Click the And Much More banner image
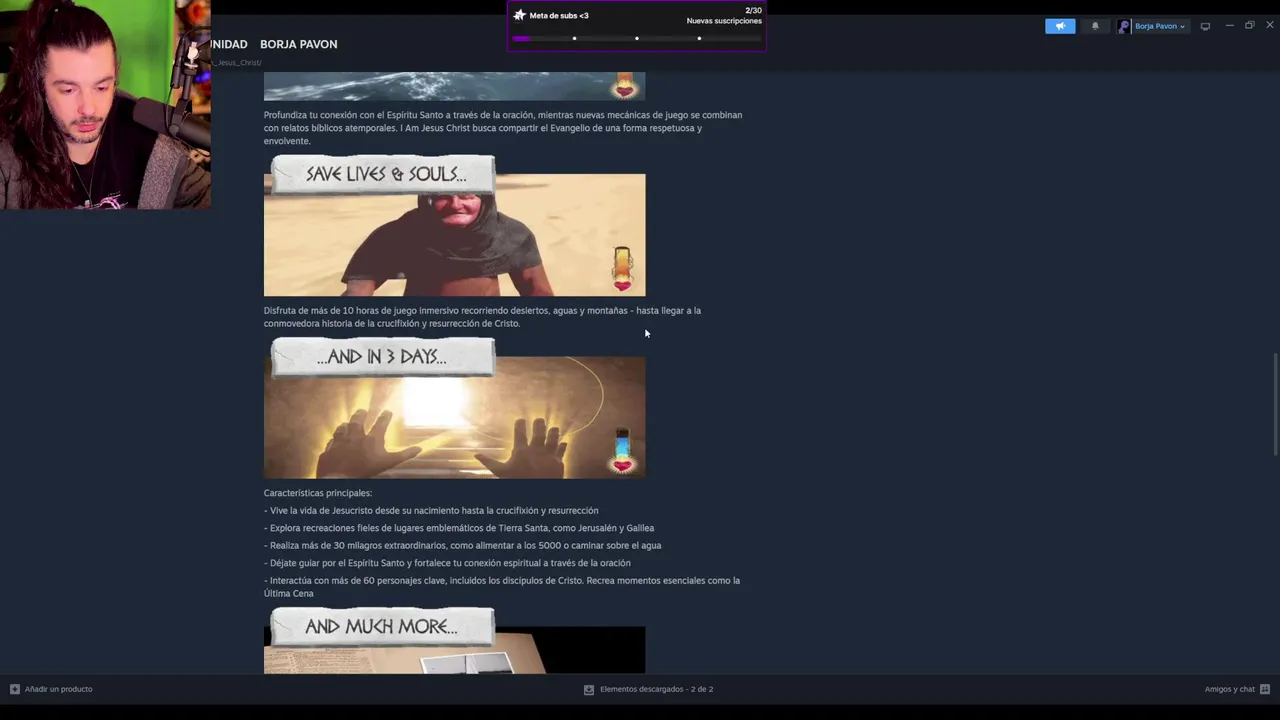The height and width of the screenshot is (720, 1280). click(x=454, y=641)
